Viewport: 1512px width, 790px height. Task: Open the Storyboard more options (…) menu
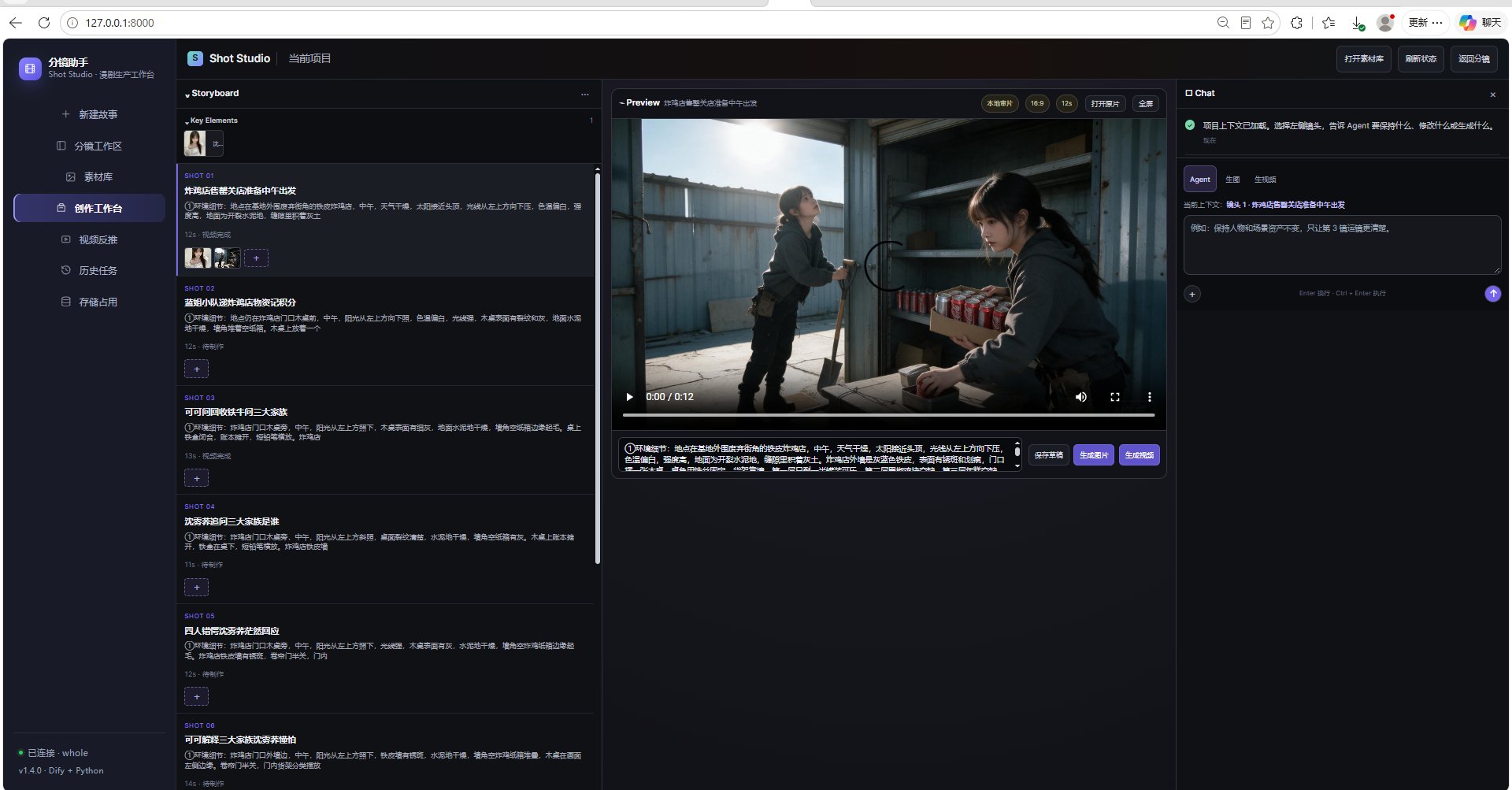tap(584, 94)
